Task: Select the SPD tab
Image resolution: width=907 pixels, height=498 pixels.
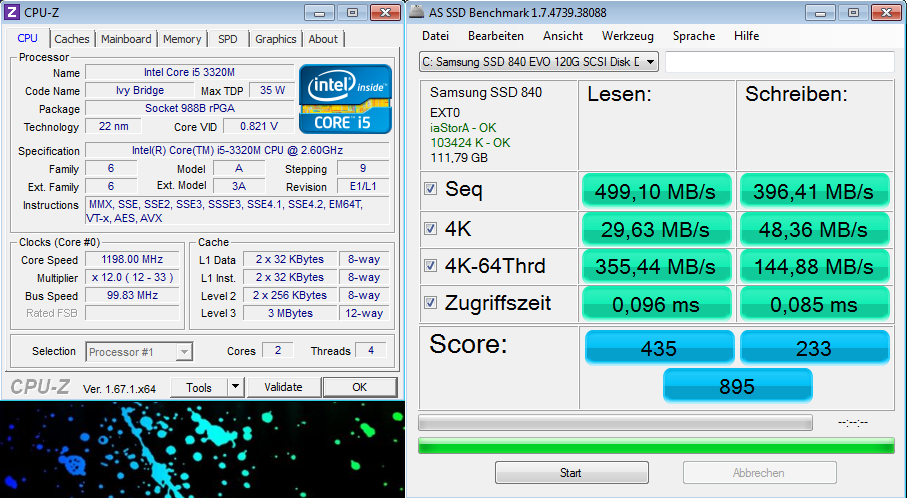Action: [228, 39]
